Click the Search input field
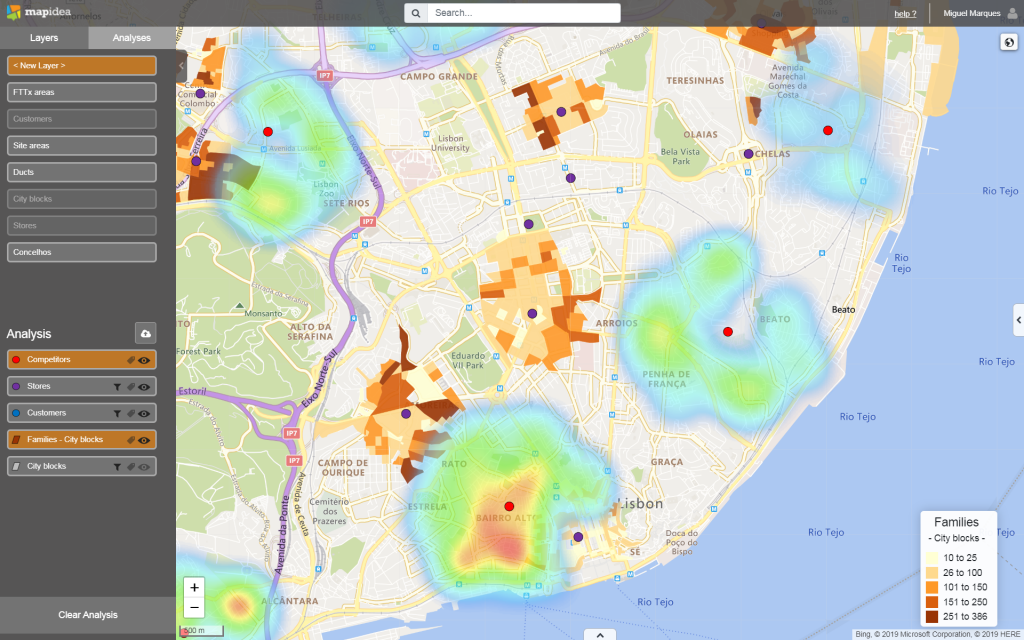Image resolution: width=1024 pixels, height=640 pixels. (524, 13)
